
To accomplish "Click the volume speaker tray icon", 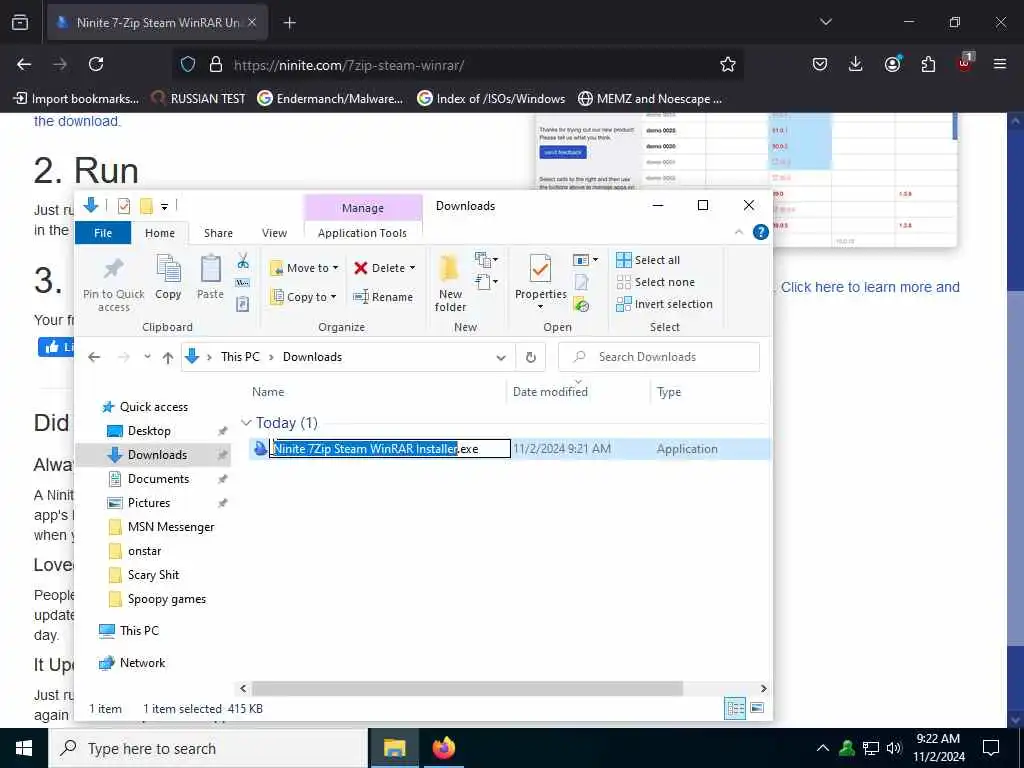I will 894,748.
